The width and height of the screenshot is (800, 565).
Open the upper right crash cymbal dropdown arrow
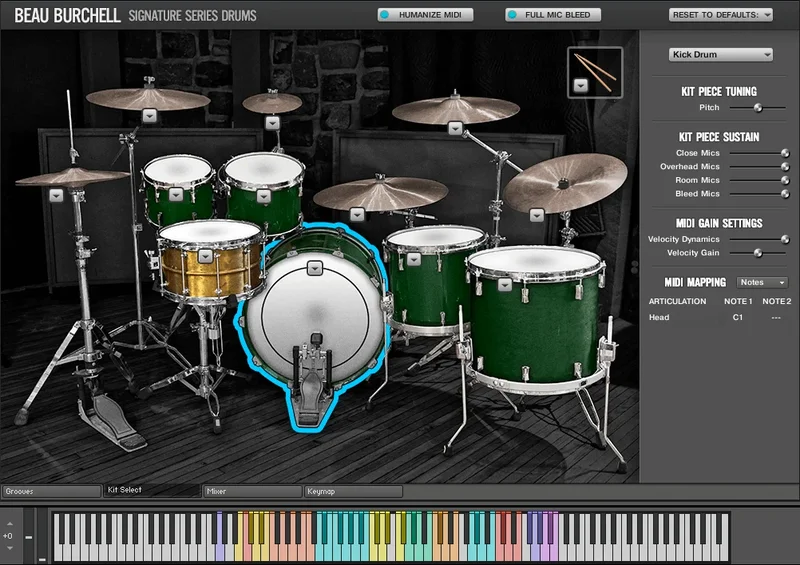point(455,129)
